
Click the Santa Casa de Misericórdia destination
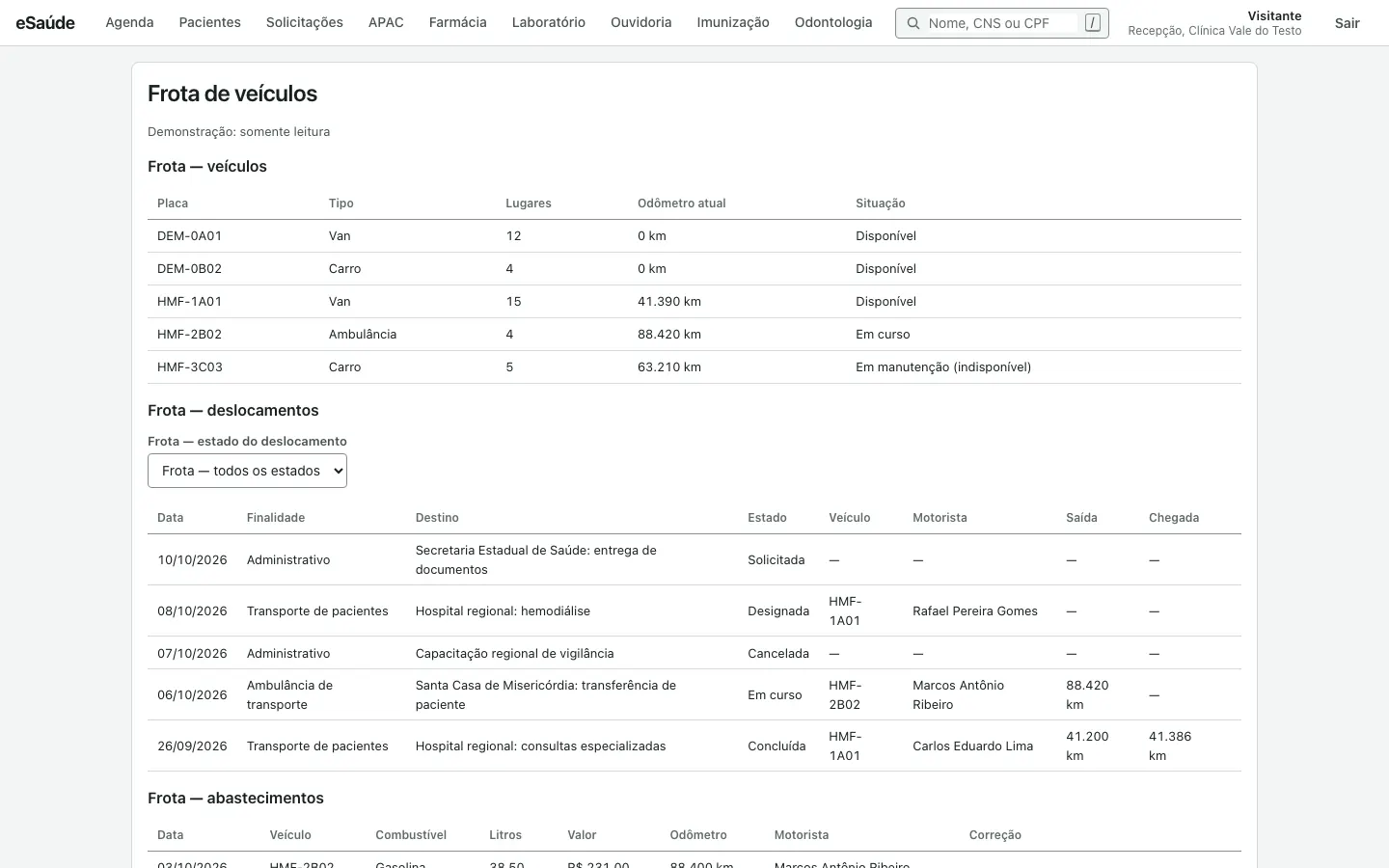[546, 695]
